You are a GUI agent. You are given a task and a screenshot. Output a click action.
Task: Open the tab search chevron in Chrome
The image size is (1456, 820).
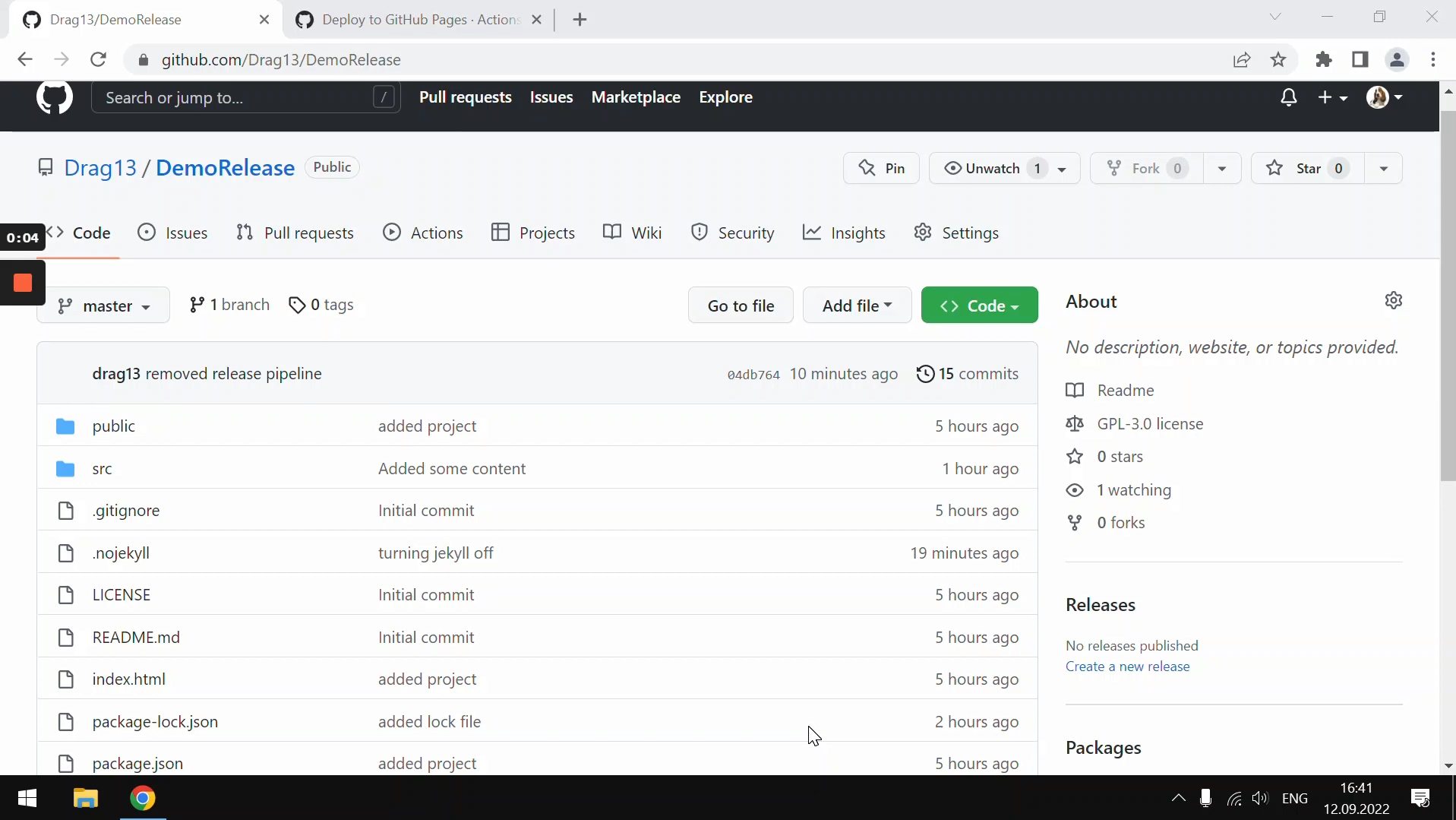1275,17
